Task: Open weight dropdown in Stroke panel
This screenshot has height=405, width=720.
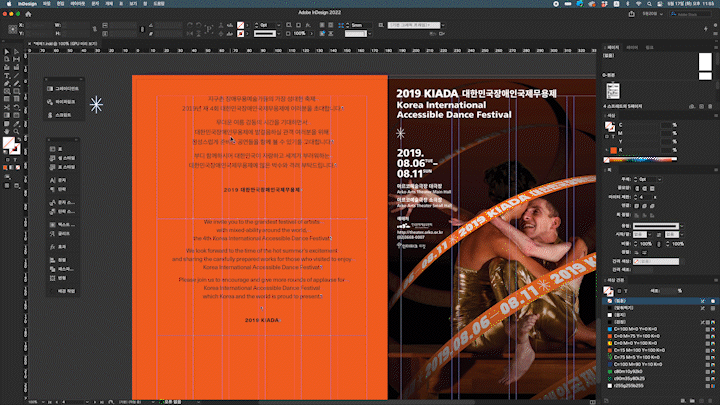Action: pyautogui.click(x=660, y=180)
